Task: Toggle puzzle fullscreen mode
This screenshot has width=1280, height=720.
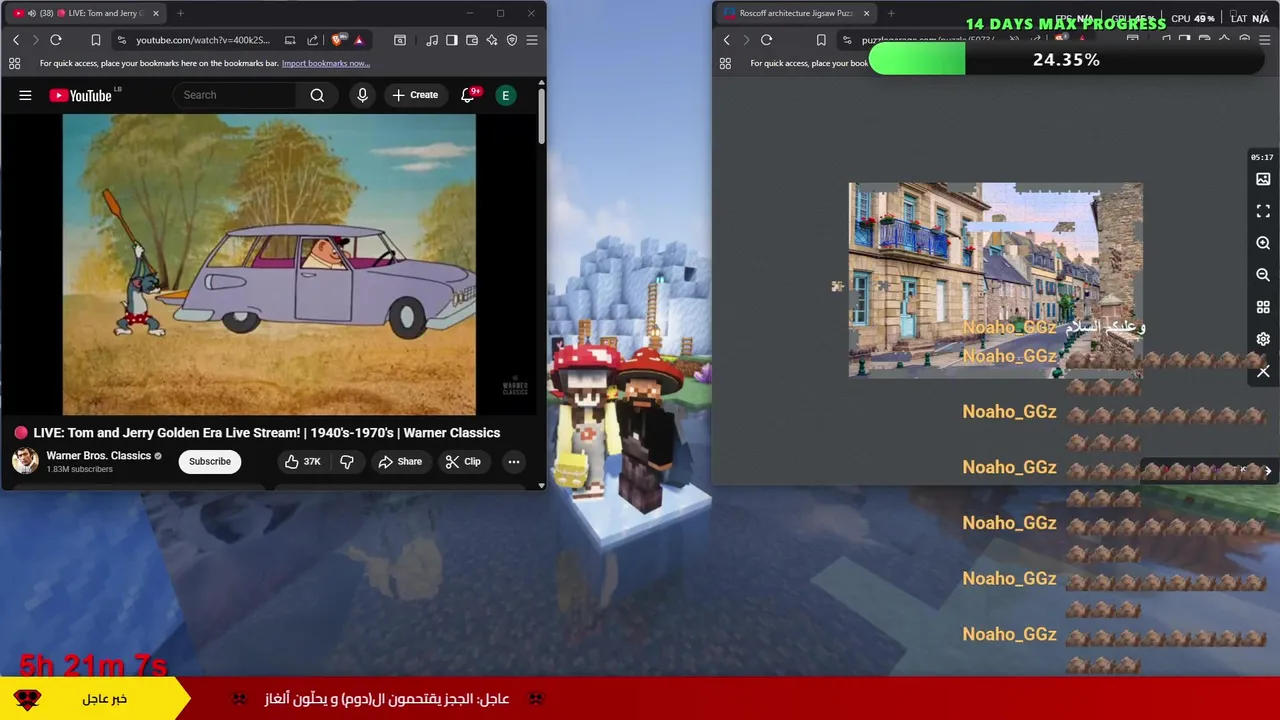Action: coord(1263,211)
